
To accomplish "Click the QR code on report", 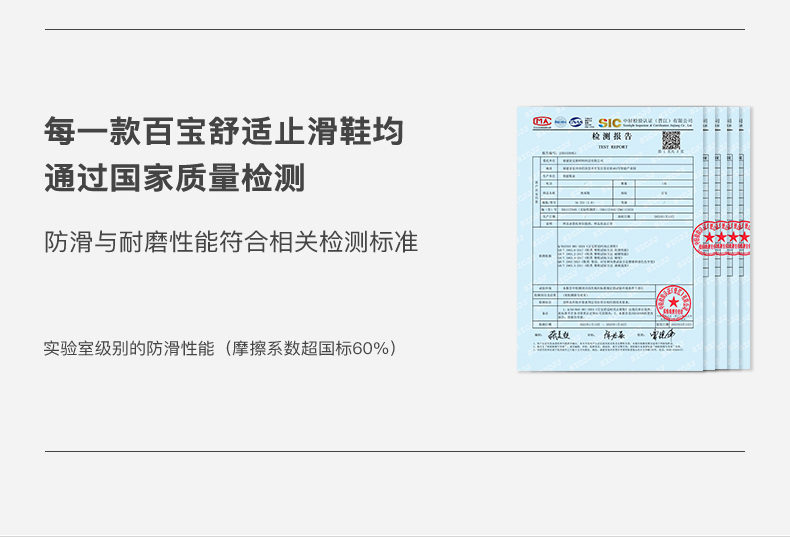I will coord(670,140).
